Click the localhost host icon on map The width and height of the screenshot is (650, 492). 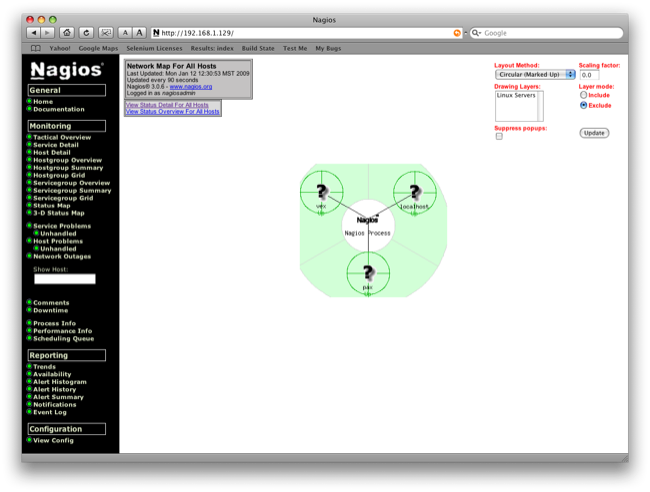[x=415, y=192]
